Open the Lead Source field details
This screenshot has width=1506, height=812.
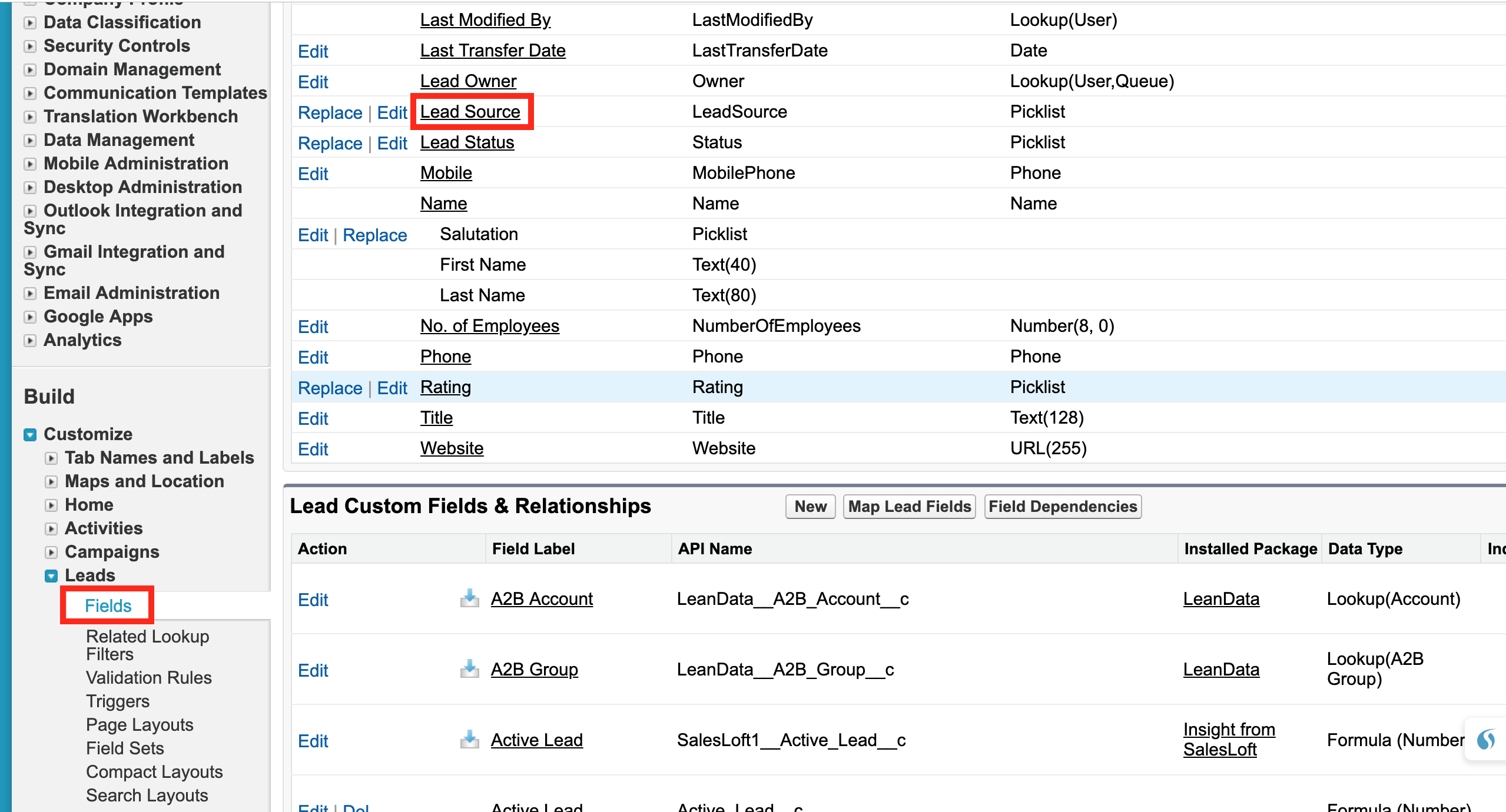pyautogui.click(x=470, y=111)
